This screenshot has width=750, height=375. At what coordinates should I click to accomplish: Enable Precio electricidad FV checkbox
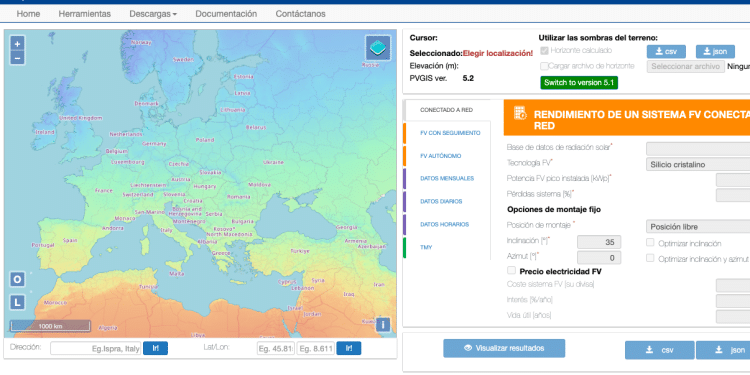[x=511, y=270]
